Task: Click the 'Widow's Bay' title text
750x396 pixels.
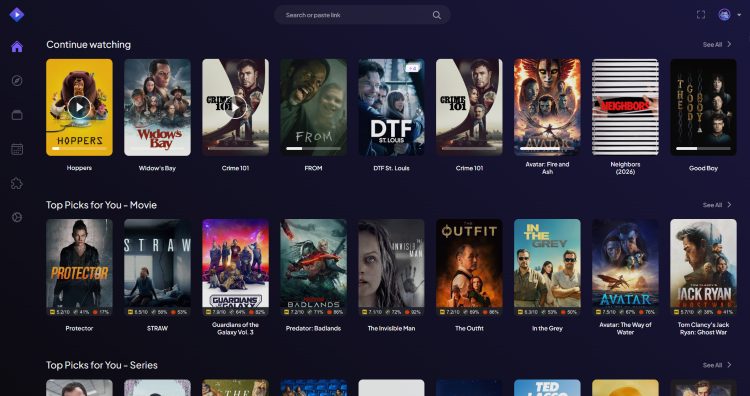Action: 157,168
